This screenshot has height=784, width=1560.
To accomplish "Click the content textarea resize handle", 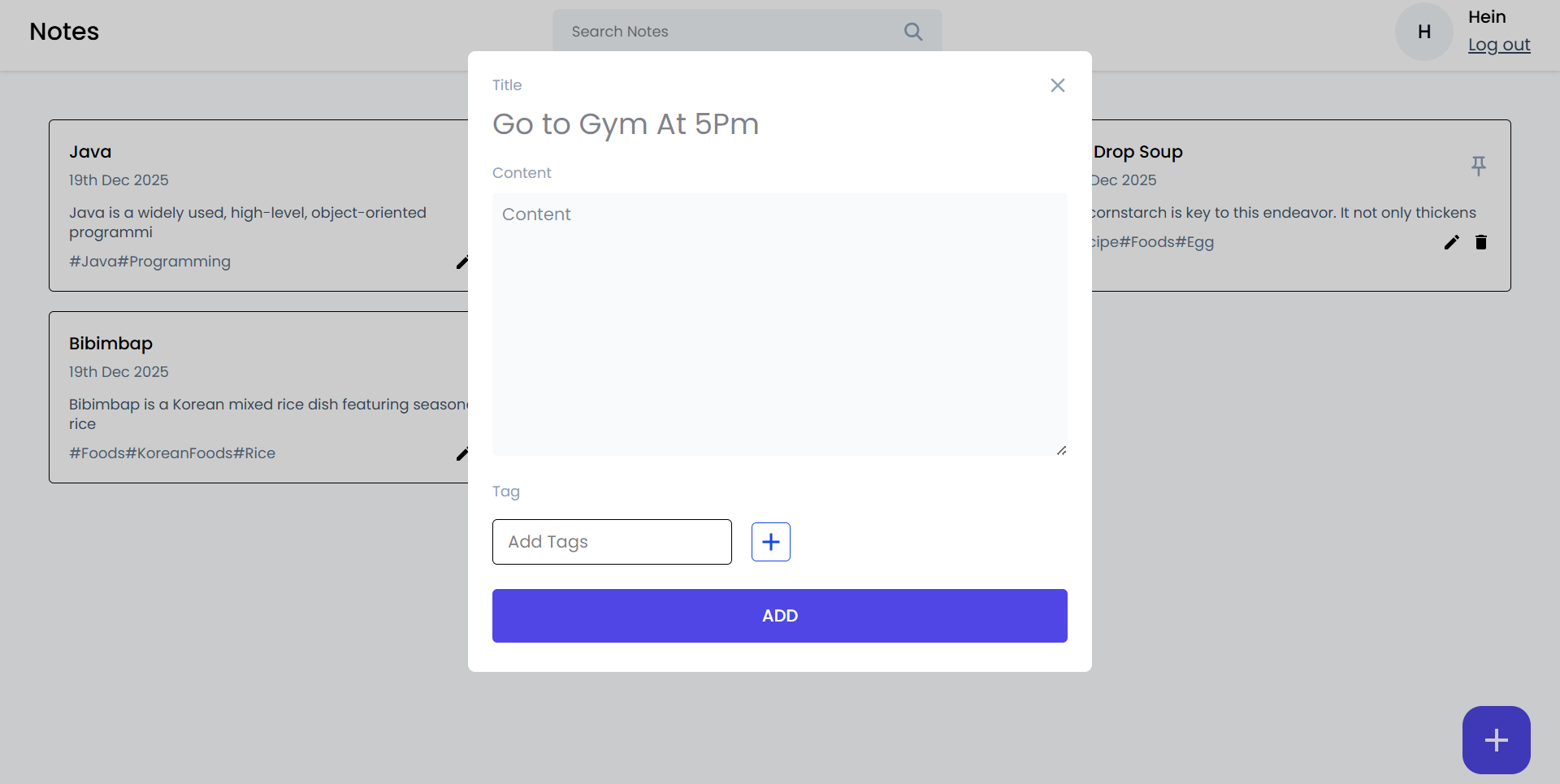I will [1061, 450].
